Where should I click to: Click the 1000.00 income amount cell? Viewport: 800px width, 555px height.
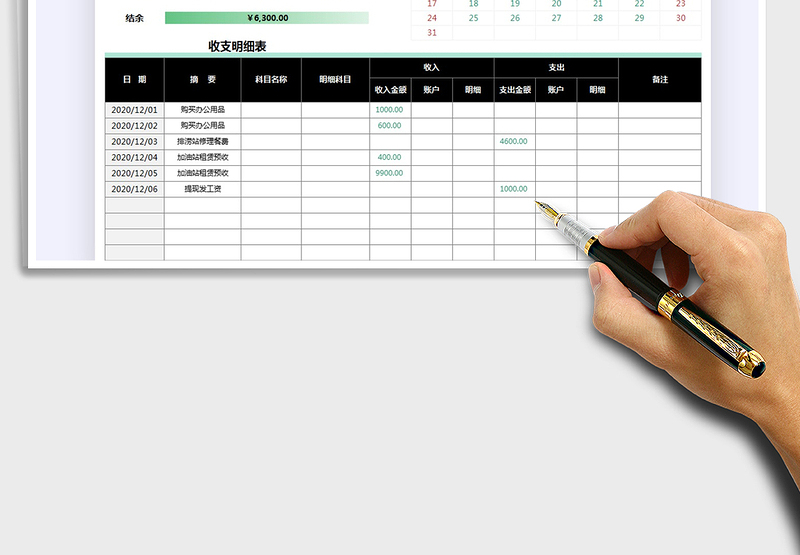point(390,110)
